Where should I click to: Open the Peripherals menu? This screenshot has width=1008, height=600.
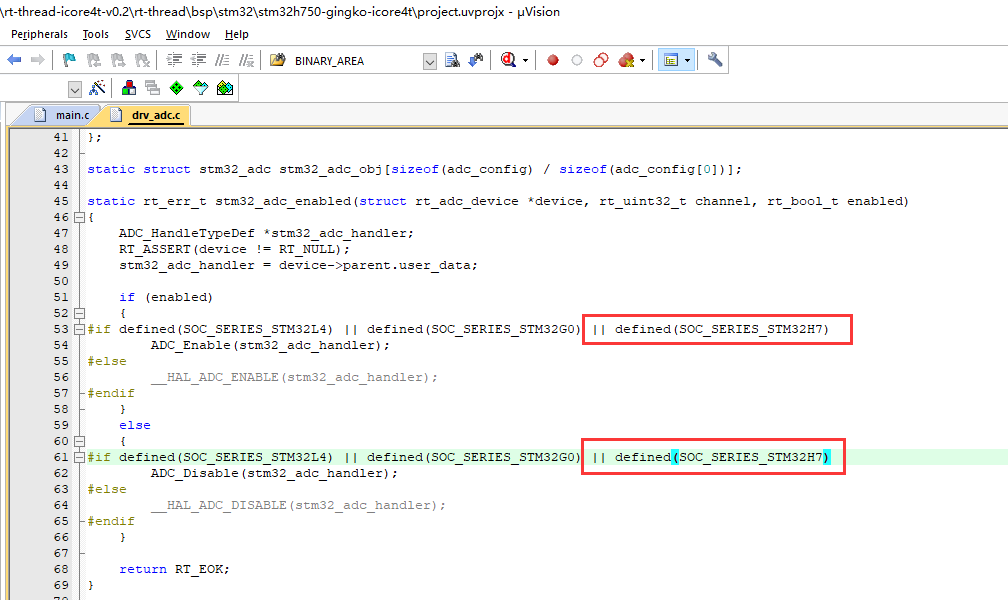click(x=39, y=34)
